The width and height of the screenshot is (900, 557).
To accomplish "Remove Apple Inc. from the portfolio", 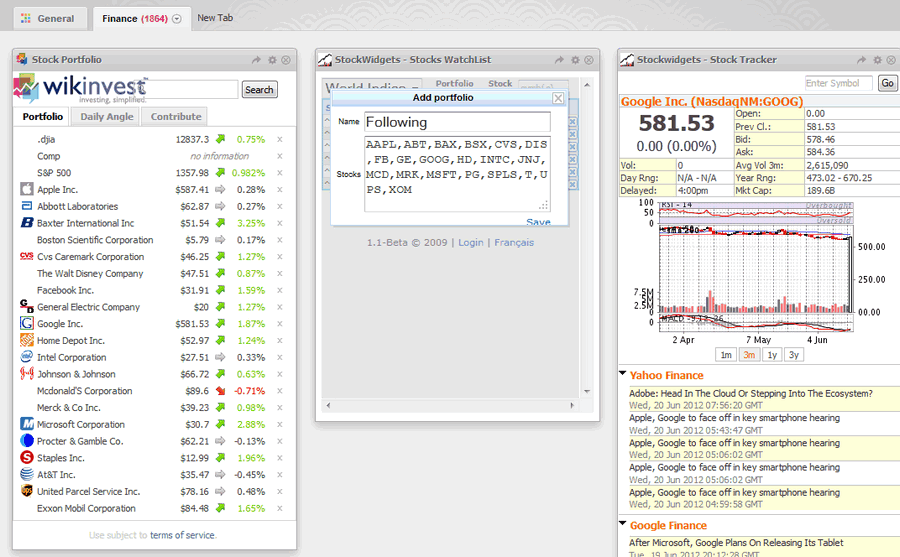I will click(x=280, y=189).
